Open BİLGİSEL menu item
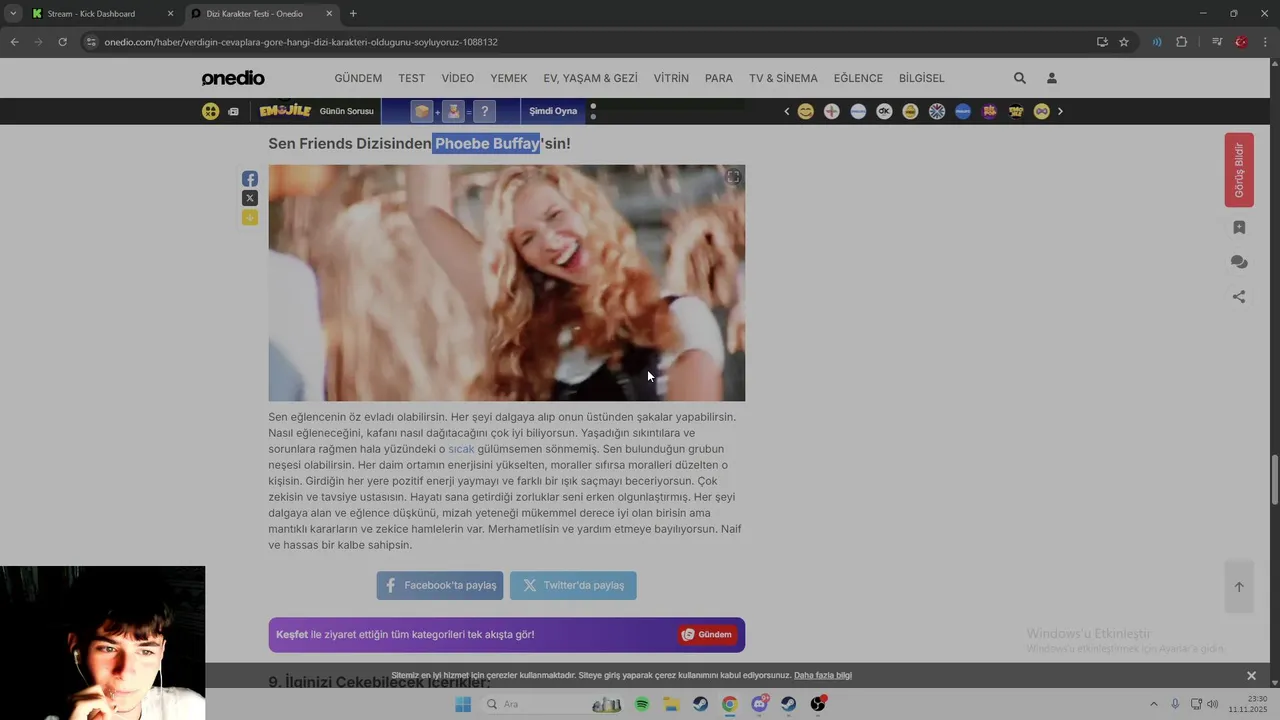 (922, 78)
